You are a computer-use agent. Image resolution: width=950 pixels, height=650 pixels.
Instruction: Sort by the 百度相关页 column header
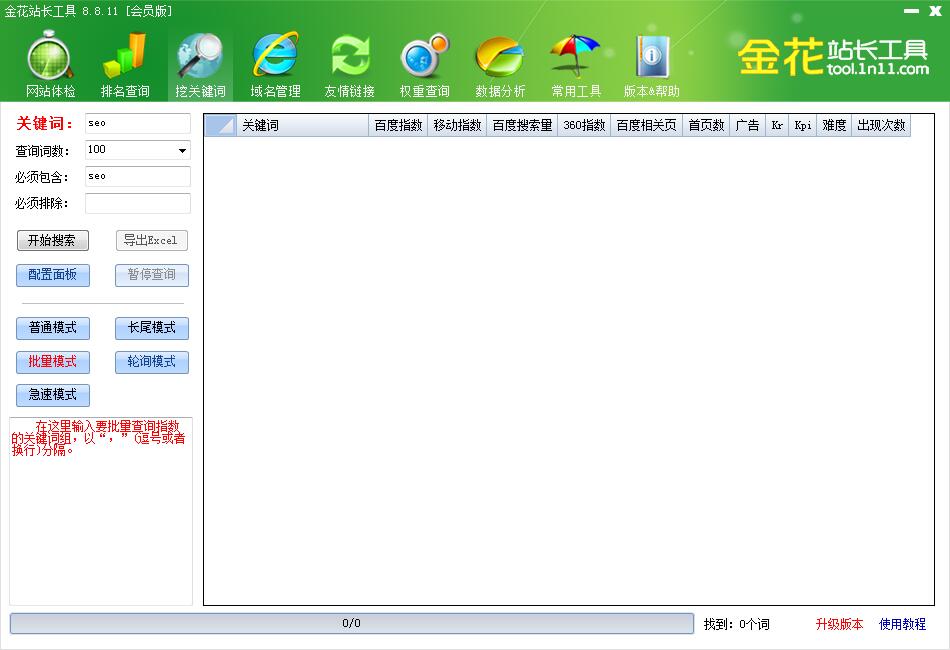point(646,125)
